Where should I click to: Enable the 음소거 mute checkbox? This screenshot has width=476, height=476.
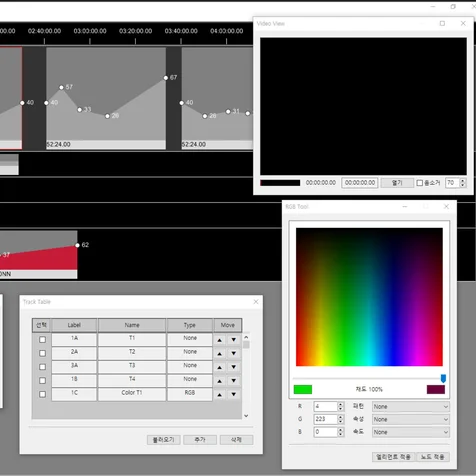click(420, 183)
